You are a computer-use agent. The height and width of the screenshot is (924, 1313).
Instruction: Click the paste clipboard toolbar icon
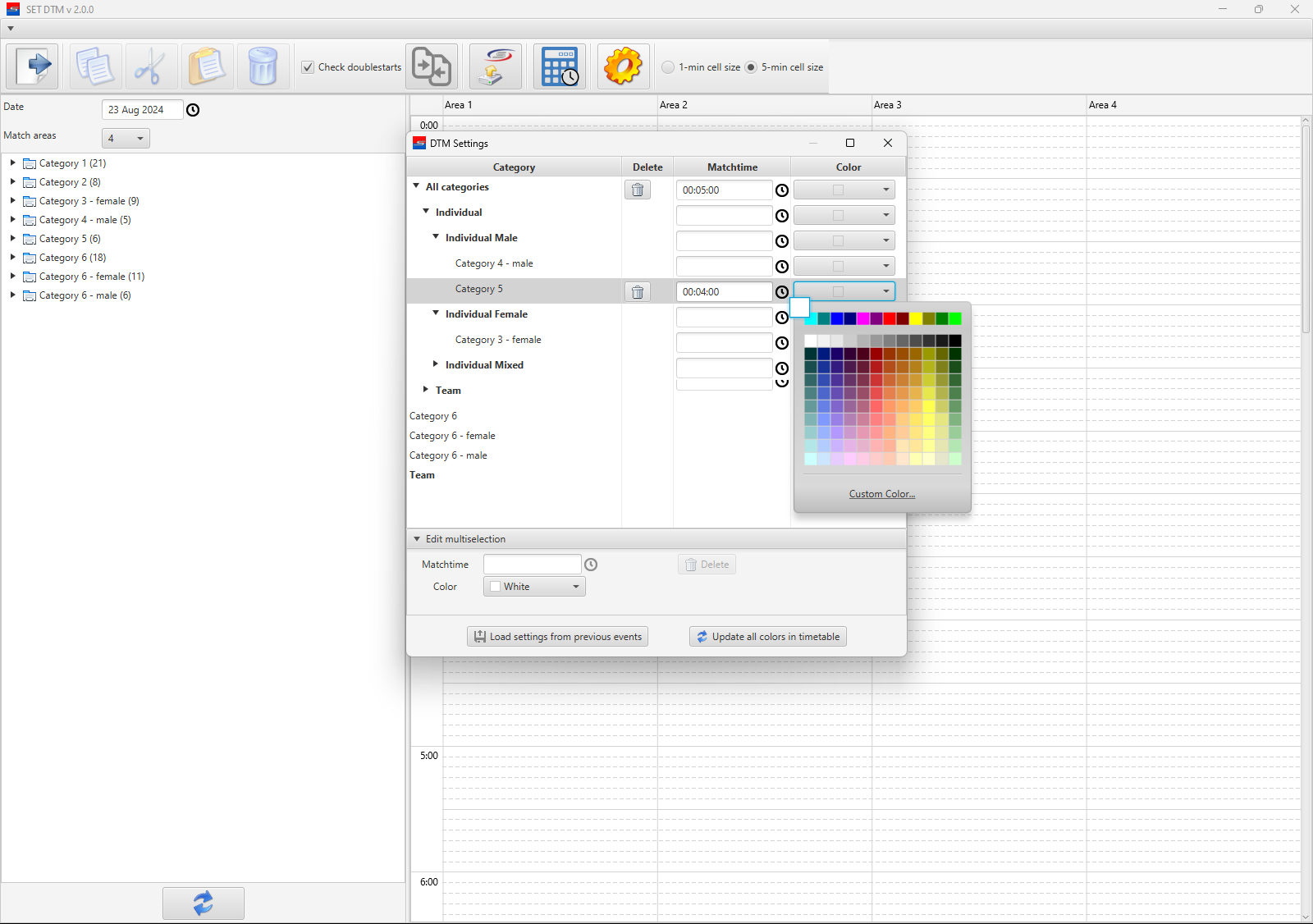[x=207, y=66]
